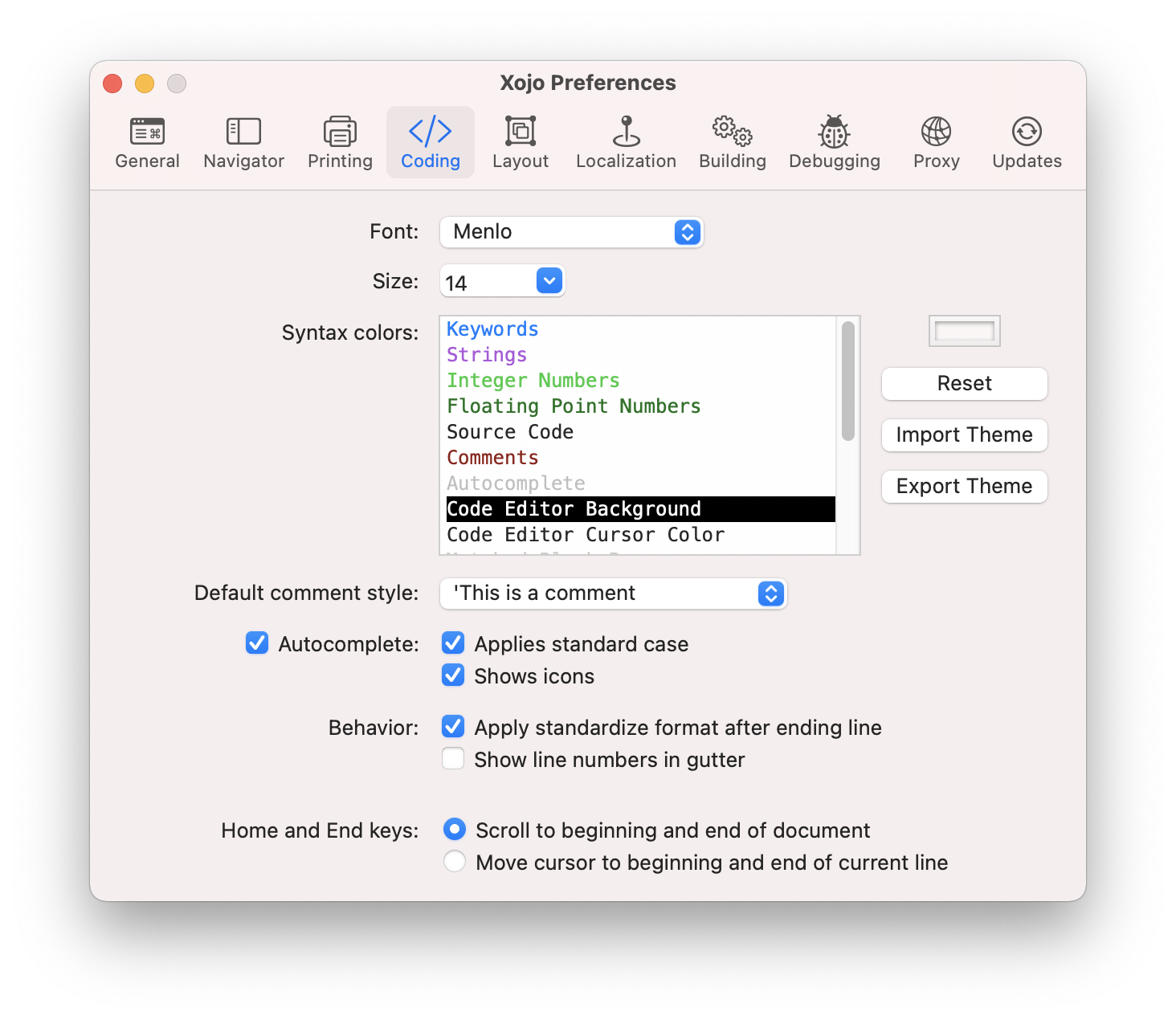Screen dimensions: 1176x1020
Task: Select Keywords in syntax colors list
Action: coord(641,329)
